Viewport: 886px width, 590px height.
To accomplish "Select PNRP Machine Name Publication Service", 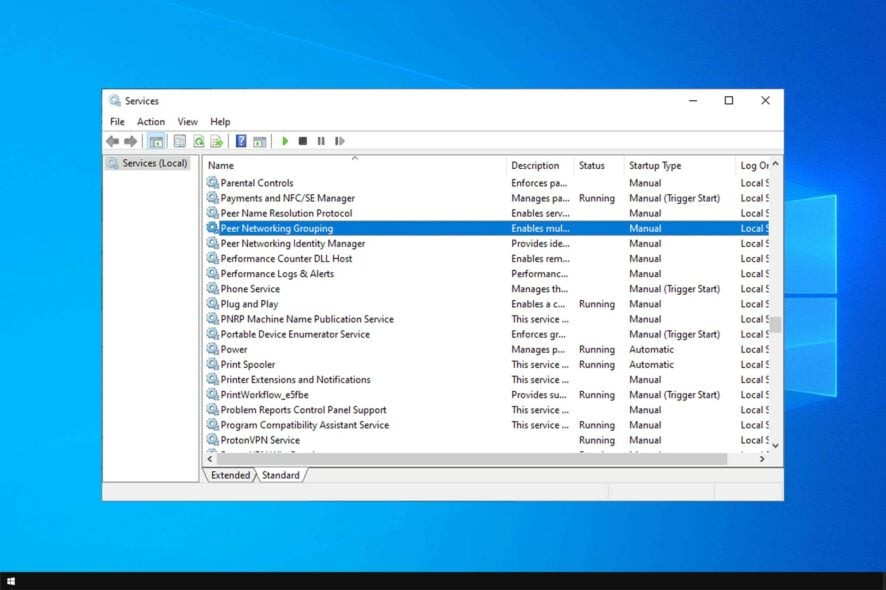I will [487, 319].
